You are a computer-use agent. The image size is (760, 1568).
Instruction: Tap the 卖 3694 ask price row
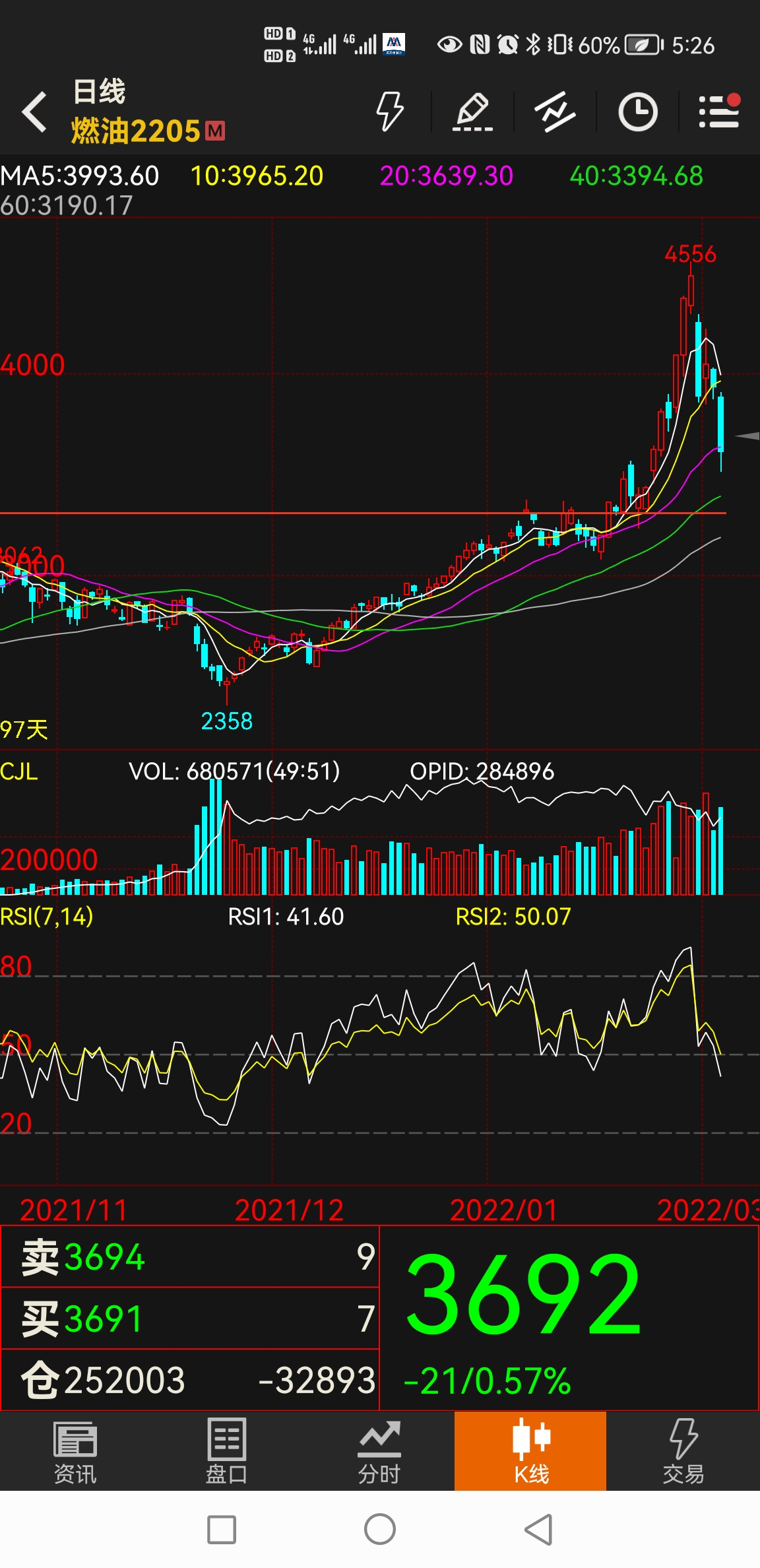coord(190,1257)
